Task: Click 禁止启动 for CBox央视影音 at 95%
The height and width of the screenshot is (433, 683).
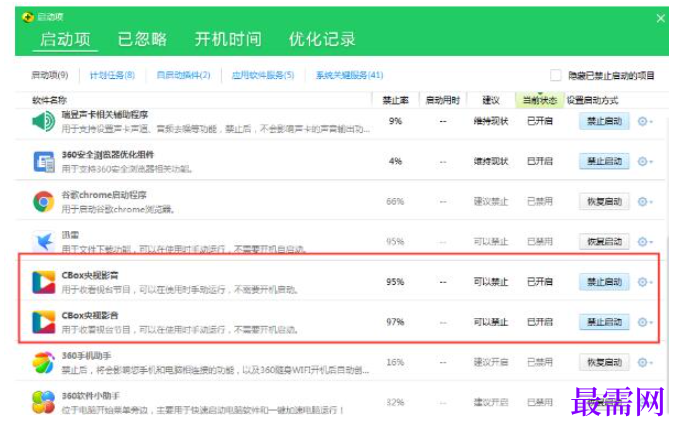Action: point(604,282)
